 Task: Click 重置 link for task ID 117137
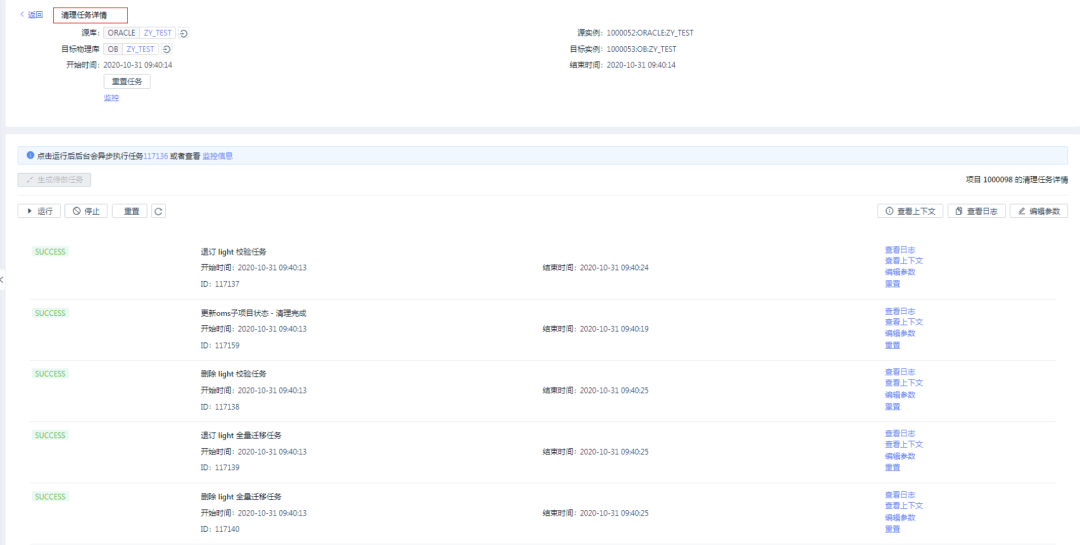893,284
